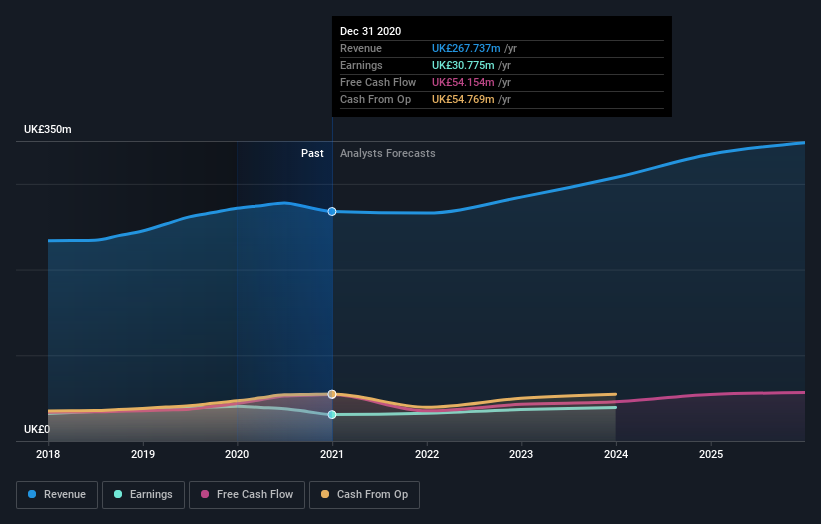The height and width of the screenshot is (524, 821).
Task: Select the Cash From Op data point at 2021
Action: tap(332, 394)
